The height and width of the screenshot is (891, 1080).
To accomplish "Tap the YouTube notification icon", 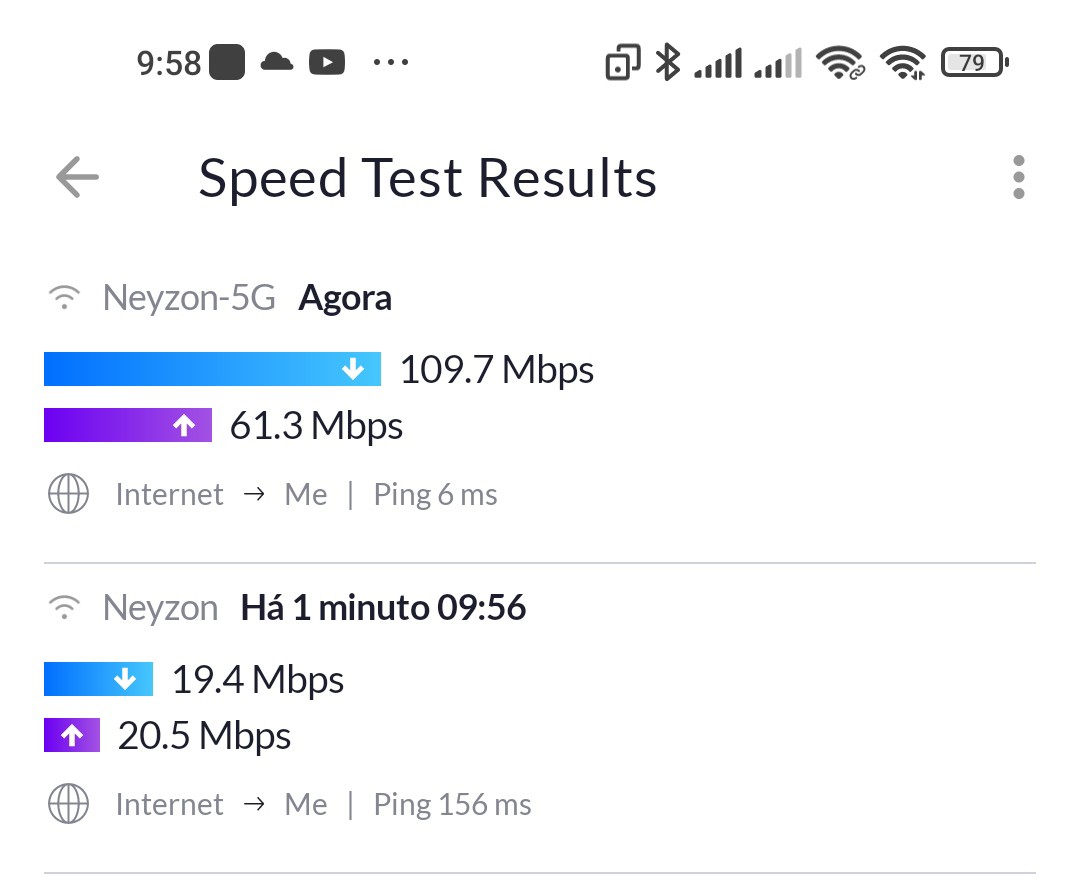I will [327, 63].
